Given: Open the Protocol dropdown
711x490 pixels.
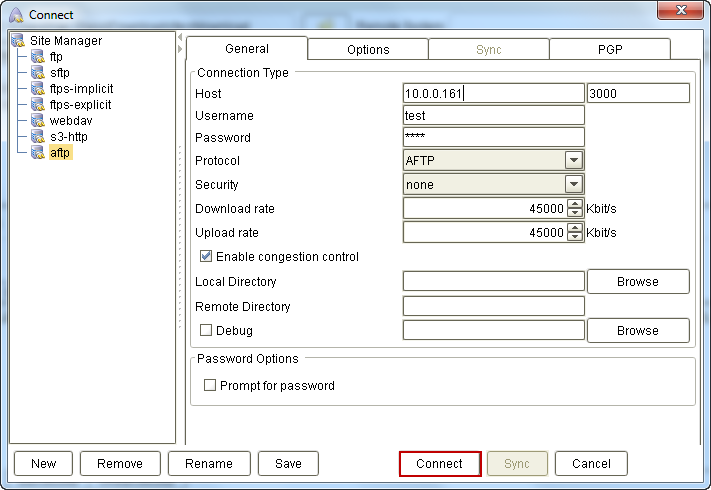Looking at the screenshot, I should 573,160.
